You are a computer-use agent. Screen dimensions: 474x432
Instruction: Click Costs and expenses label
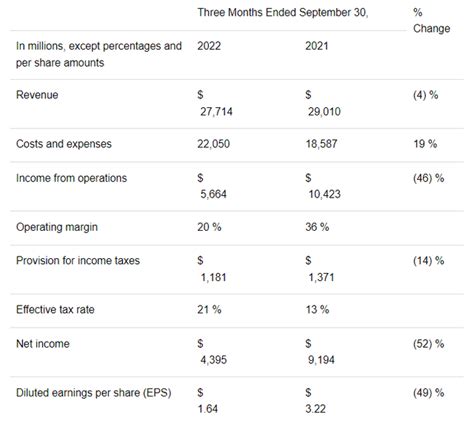[x=64, y=144]
